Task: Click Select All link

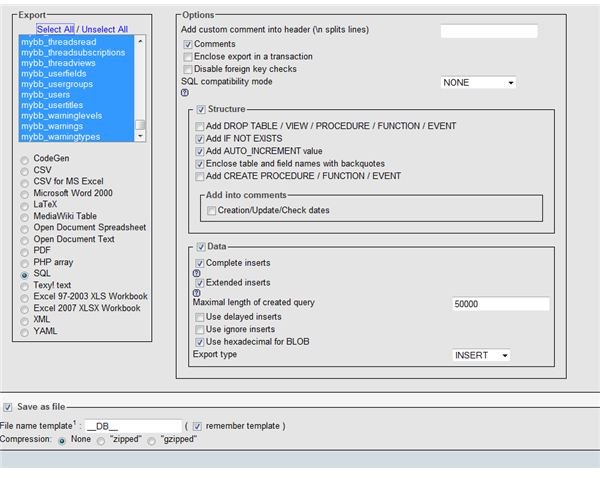Action: pyautogui.click(x=55, y=29)
